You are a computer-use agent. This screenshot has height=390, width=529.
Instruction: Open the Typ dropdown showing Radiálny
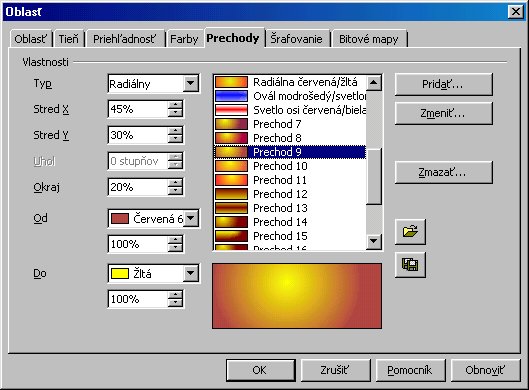coord(191,83)
